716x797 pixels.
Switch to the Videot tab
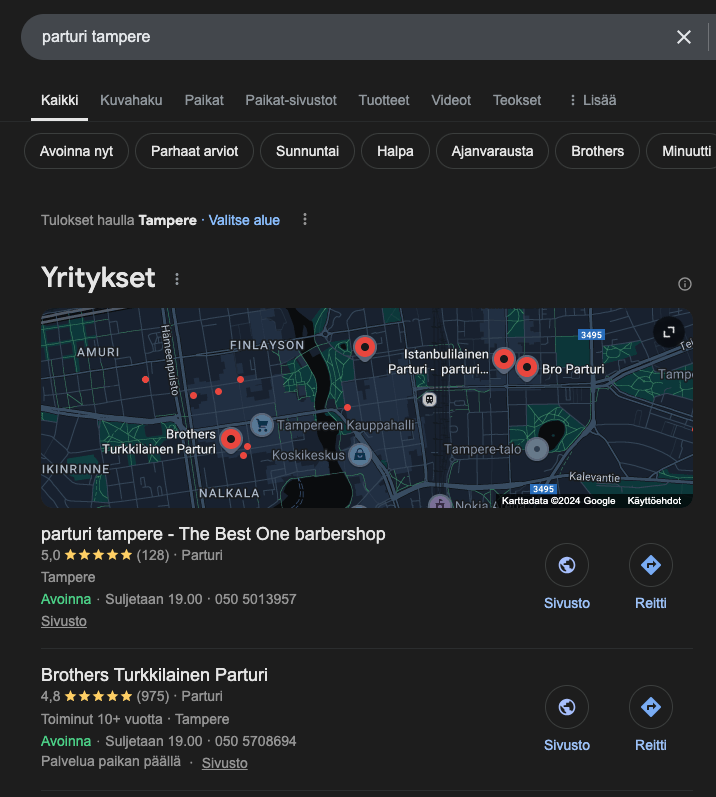(x=451, y=100)
